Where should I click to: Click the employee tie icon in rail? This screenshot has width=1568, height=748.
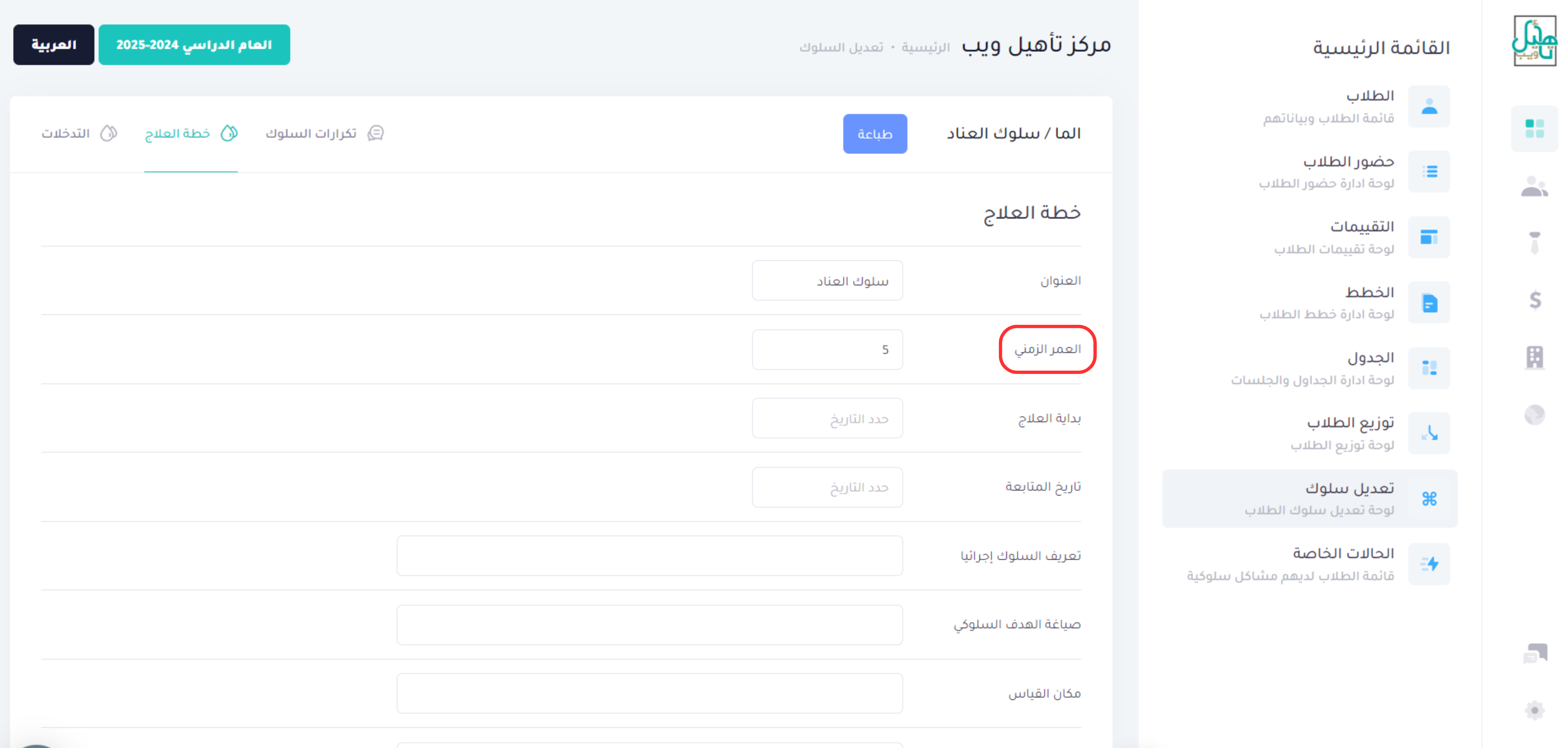(1534, 242)
